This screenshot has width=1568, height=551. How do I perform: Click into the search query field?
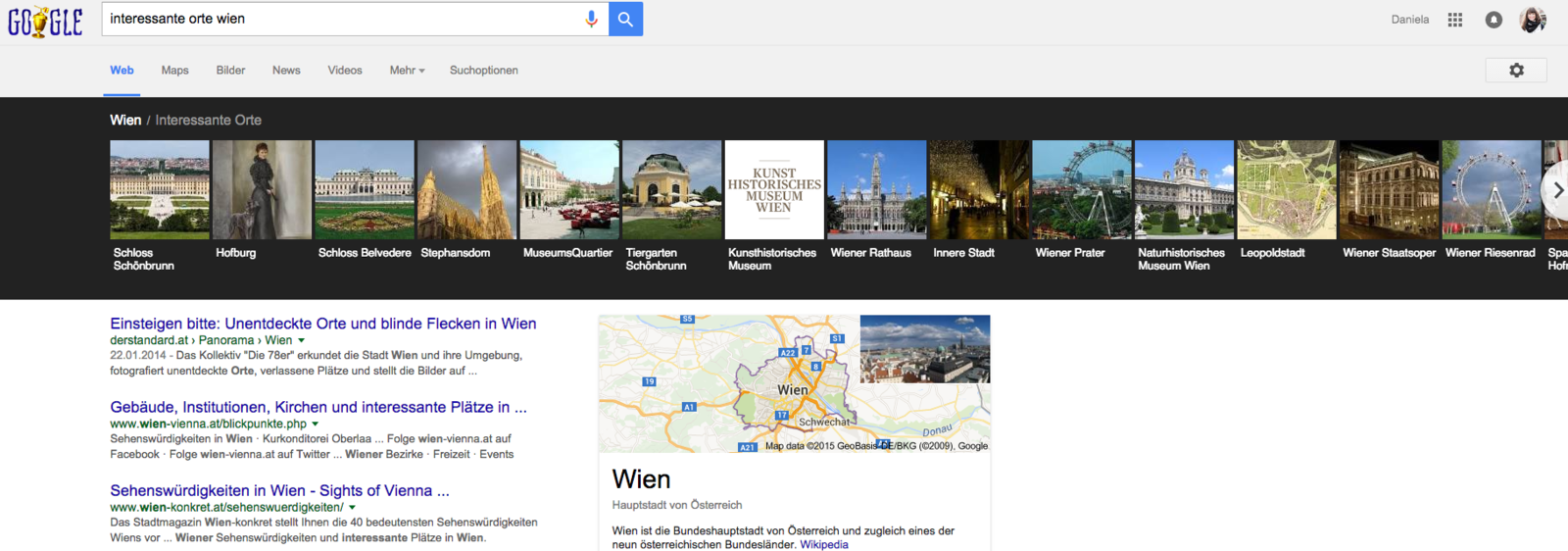pos(343,19)
